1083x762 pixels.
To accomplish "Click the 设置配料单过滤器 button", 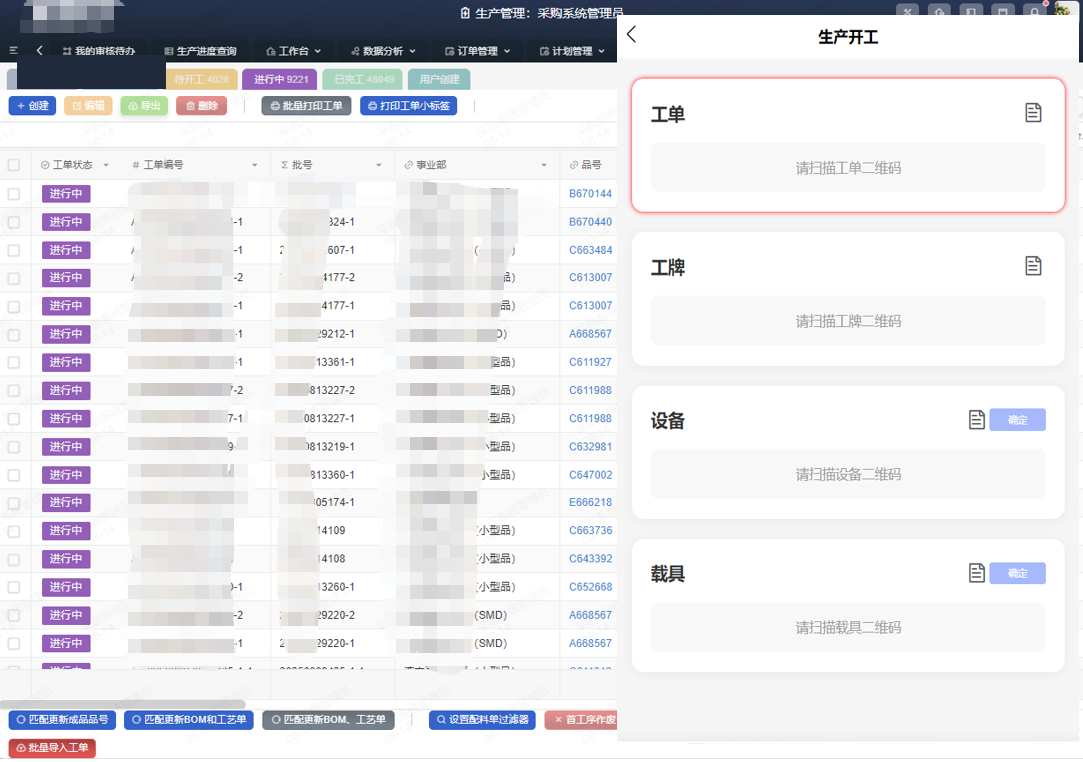I will tap(482, 719).
